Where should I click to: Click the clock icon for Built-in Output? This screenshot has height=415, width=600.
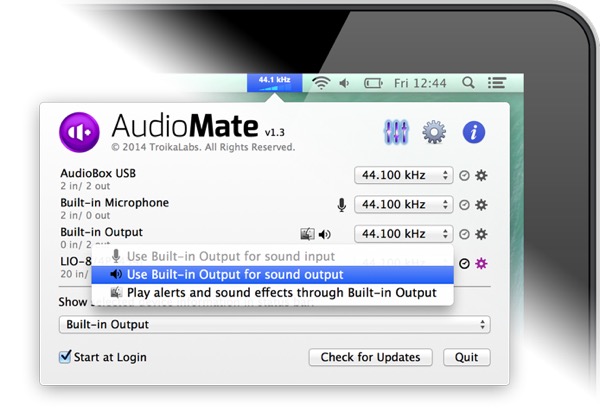pos(464,234)
